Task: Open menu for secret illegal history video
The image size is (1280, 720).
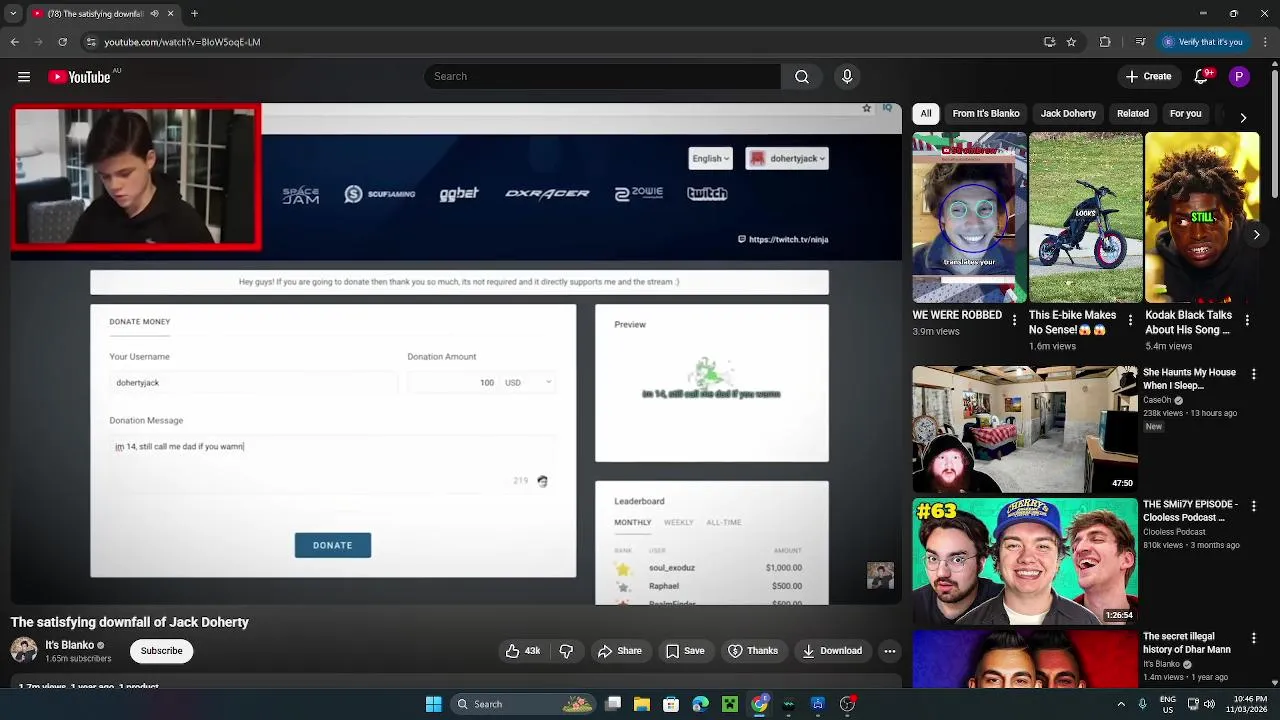Action: (1254, 638)
